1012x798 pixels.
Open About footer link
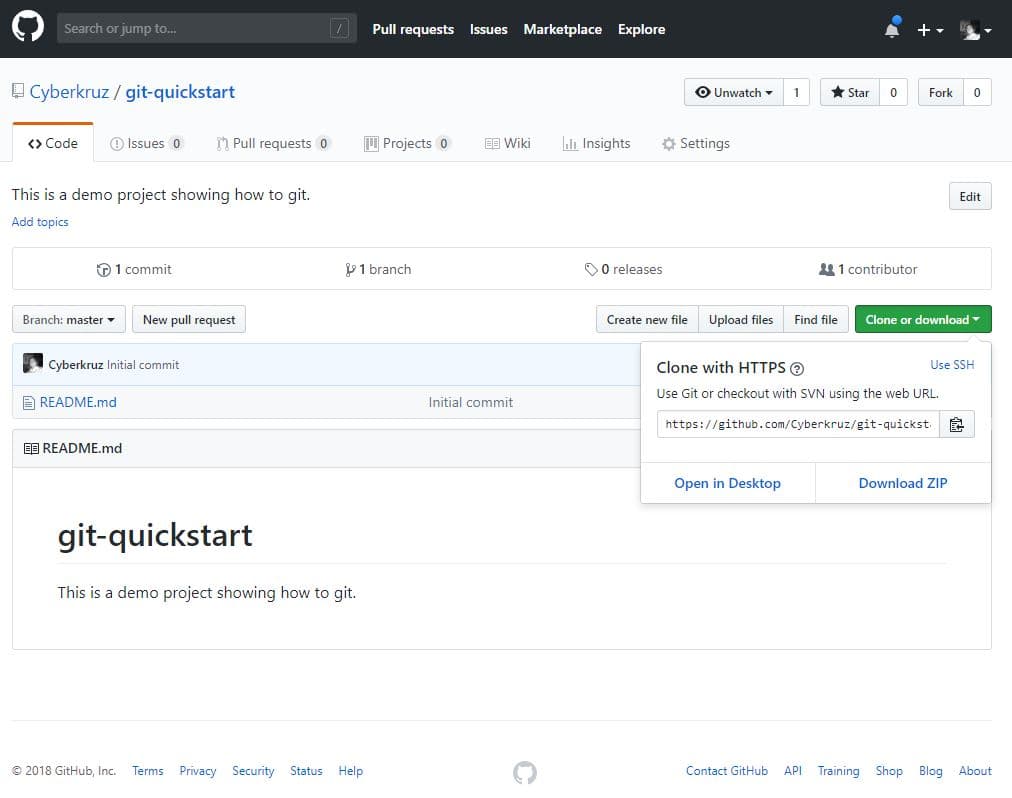click(x=975, y=770)
